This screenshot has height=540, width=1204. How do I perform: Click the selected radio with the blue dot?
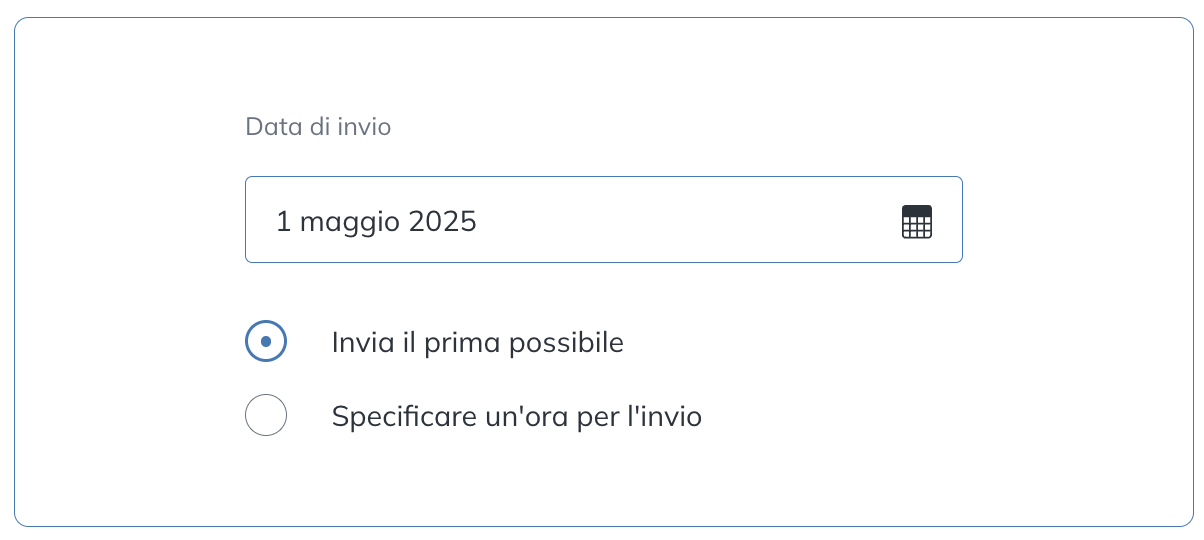266,342
